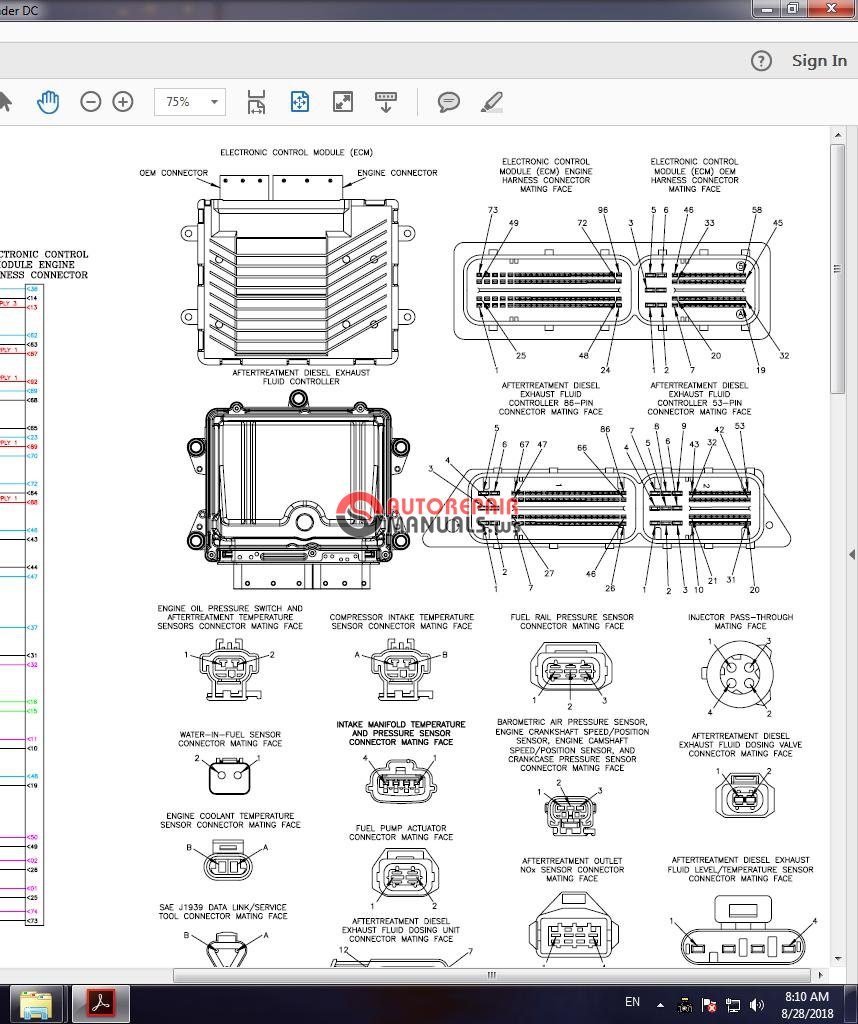Zoom in with the plus icon
858x1024 pixels.
(x=122, y=101)
